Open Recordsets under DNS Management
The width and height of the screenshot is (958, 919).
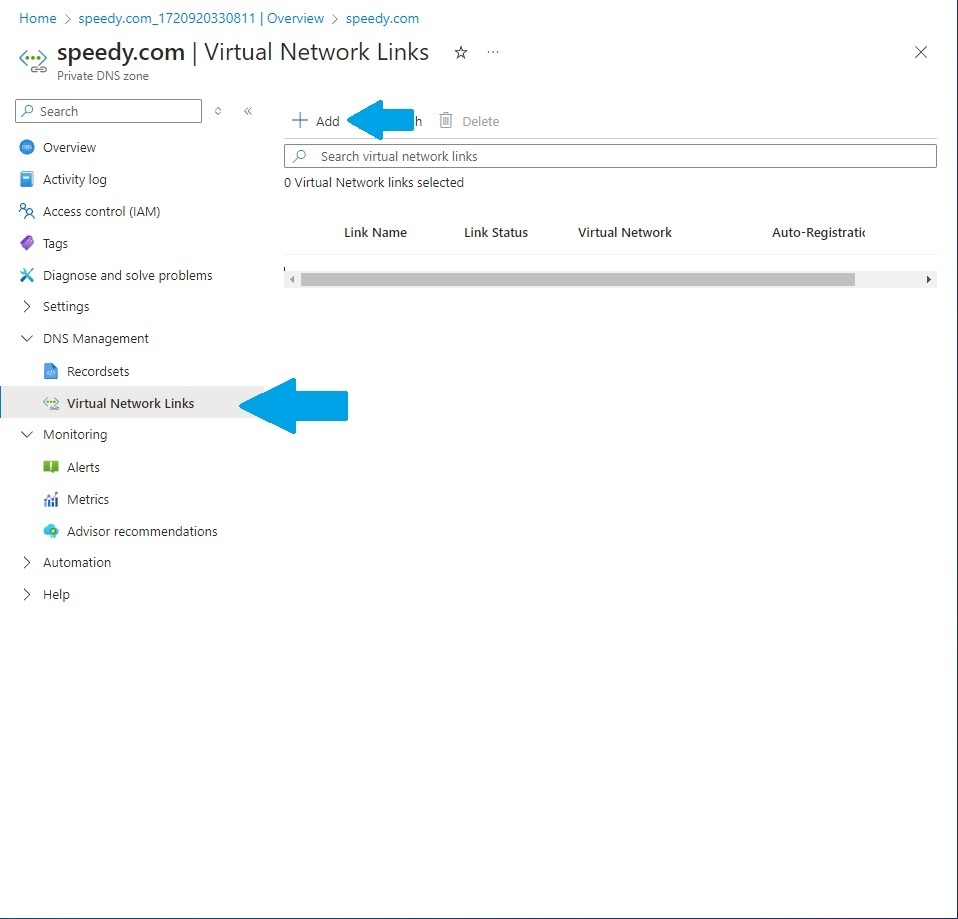tap(100, 371)
